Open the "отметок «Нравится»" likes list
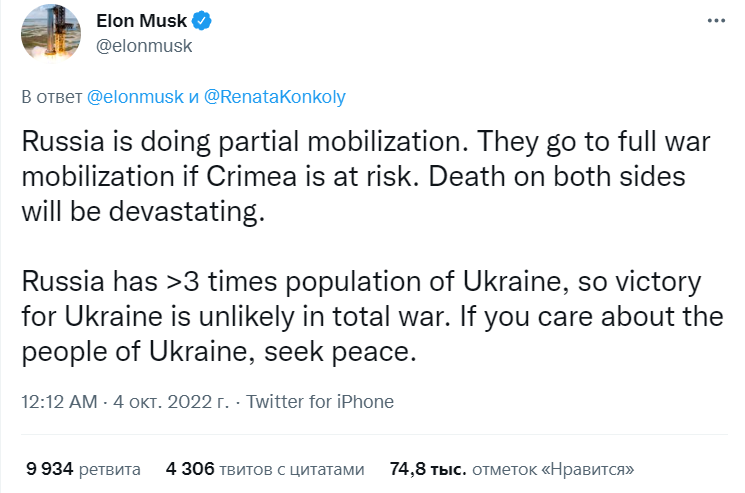The image size is (745, 493). pyautogui.click(x=556, y=468)
